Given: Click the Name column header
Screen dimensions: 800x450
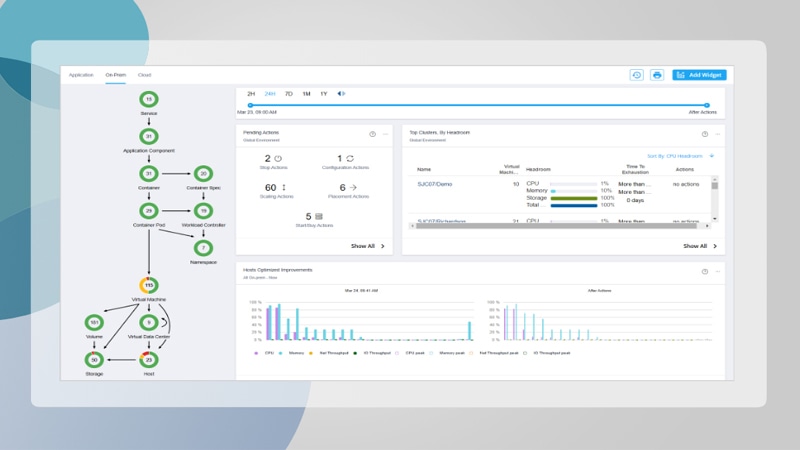Looking at the screenshot, I should pos(424,169).
